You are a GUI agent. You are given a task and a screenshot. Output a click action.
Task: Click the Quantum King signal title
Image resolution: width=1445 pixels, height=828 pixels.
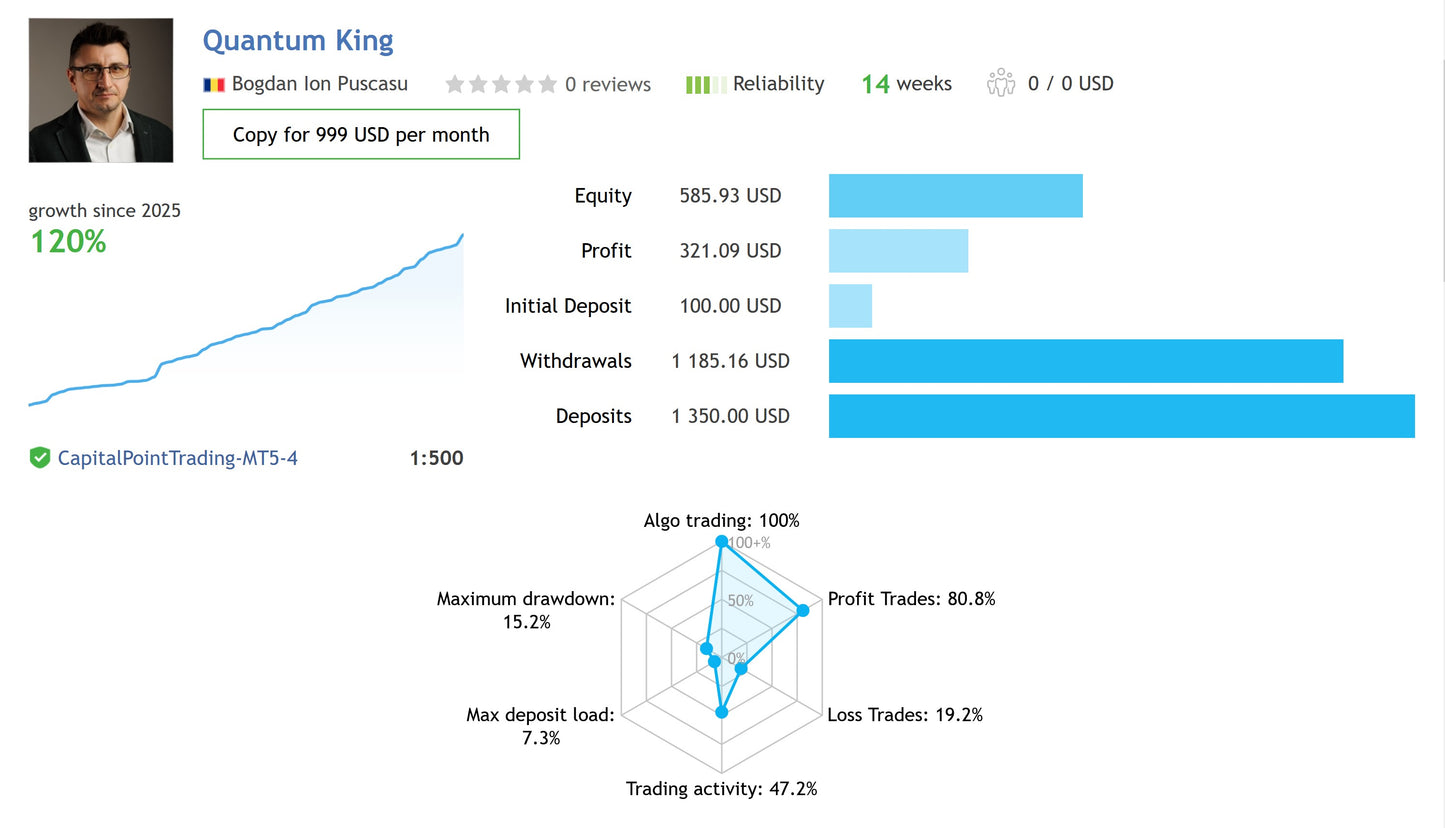(297, 41)
